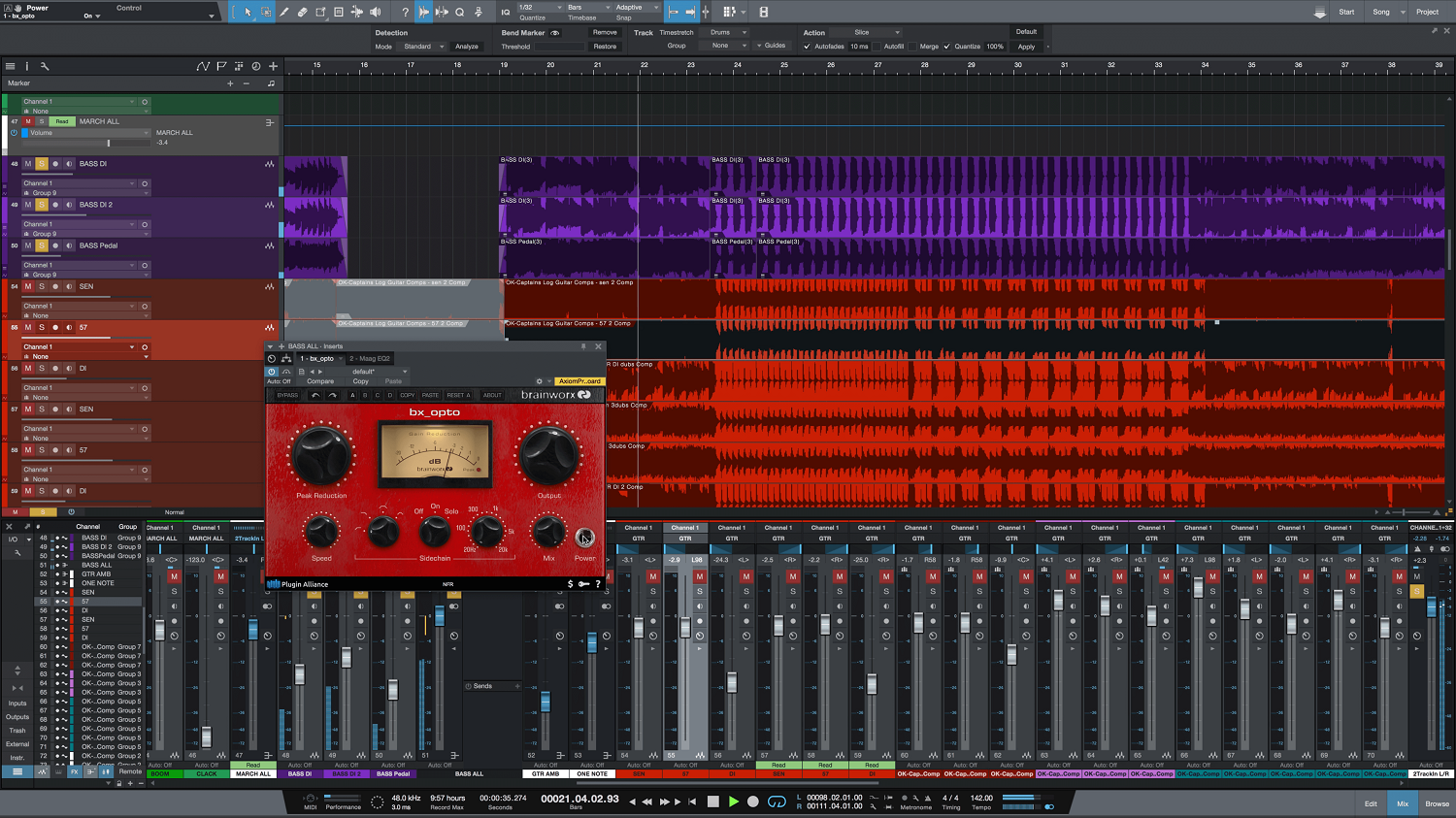
Task: Select the Eraser tool
Action: point(302,12)
